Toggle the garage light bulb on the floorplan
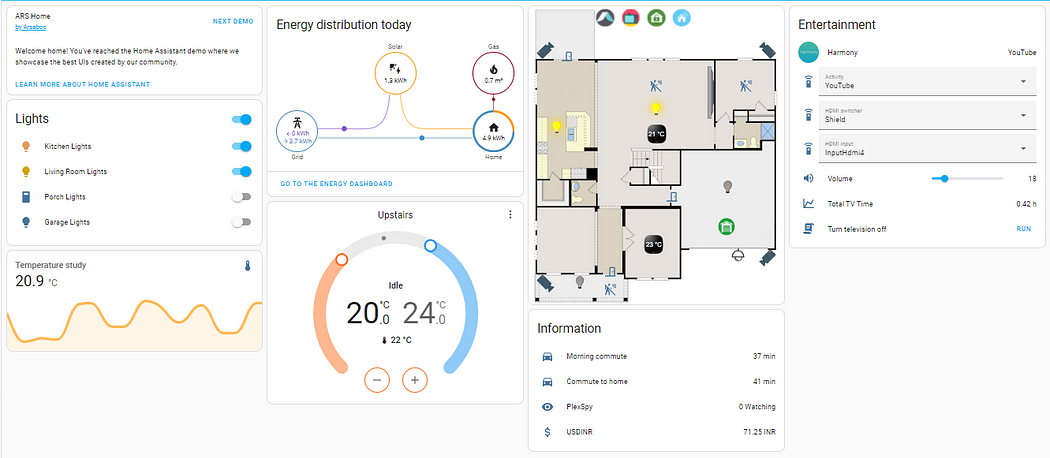The image size is (1050, 458). (x=726, y=187)
